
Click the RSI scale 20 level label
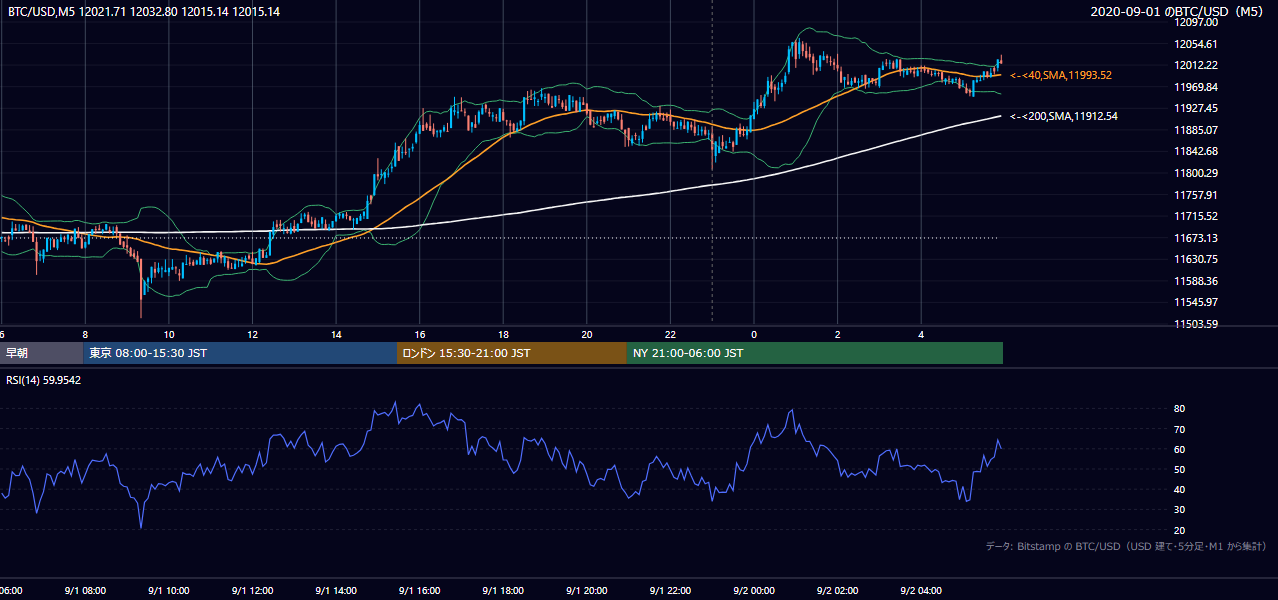(x=1179, y=530)
